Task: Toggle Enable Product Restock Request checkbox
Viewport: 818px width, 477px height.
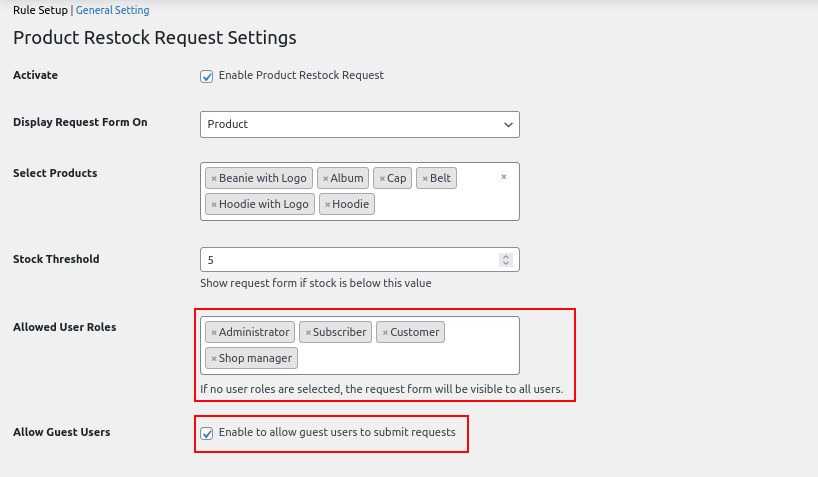Action: (x=207, y=76)
